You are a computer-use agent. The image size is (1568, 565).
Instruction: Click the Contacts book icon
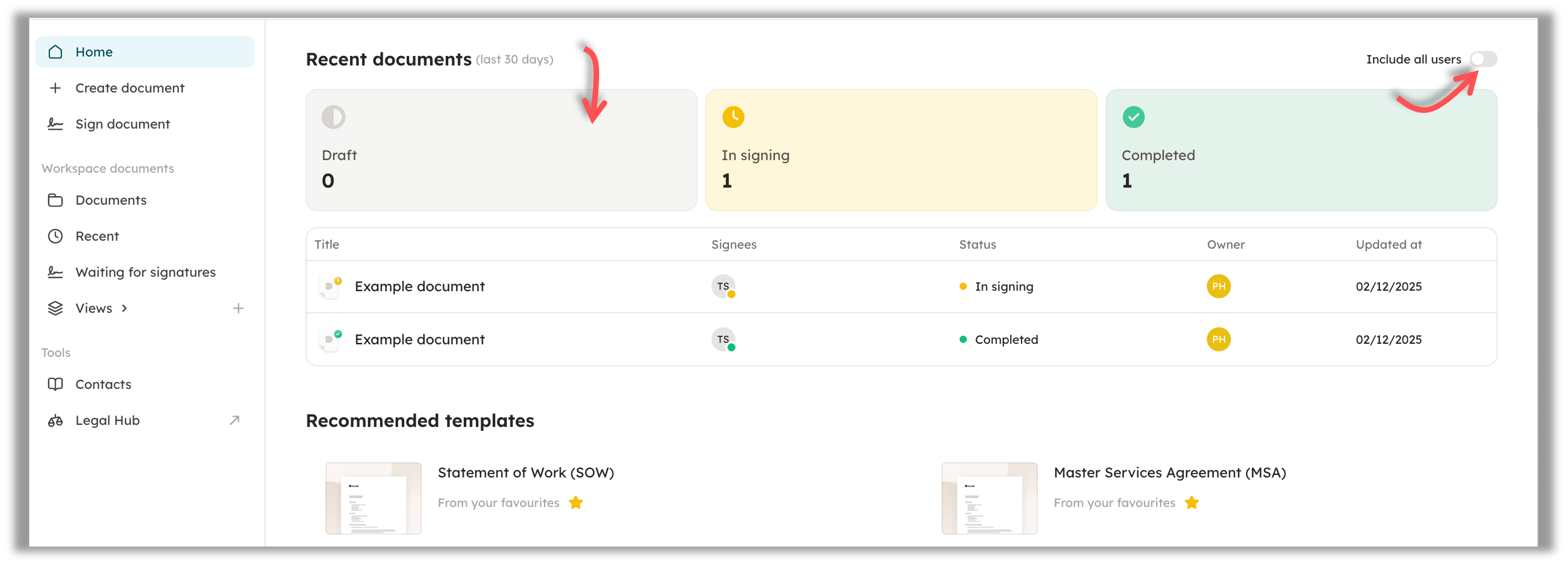[x=55, y=384]
